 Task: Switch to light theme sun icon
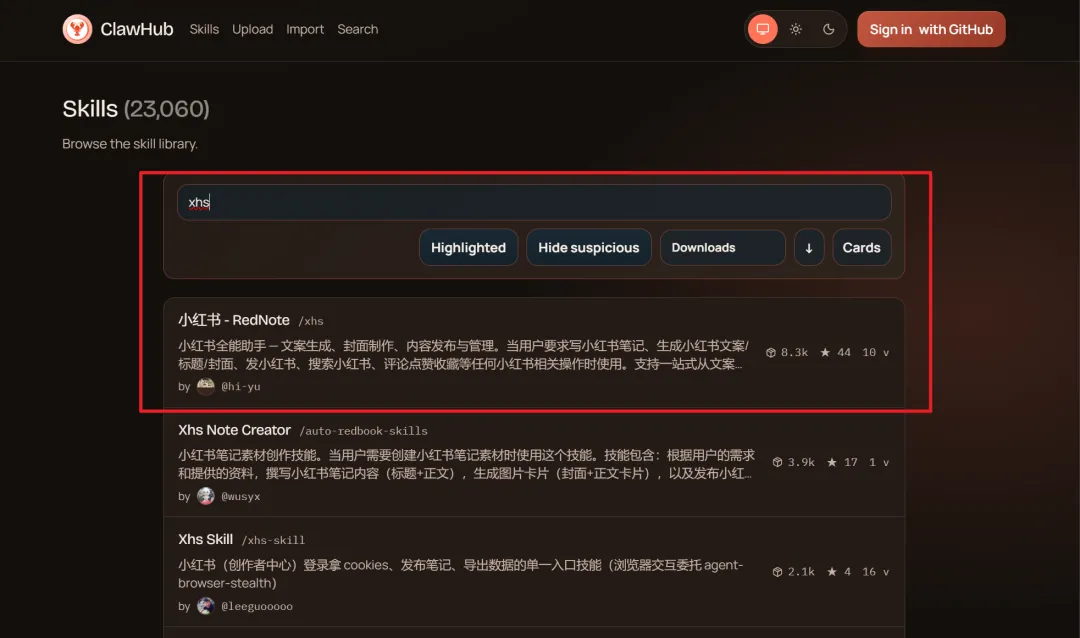796,29
